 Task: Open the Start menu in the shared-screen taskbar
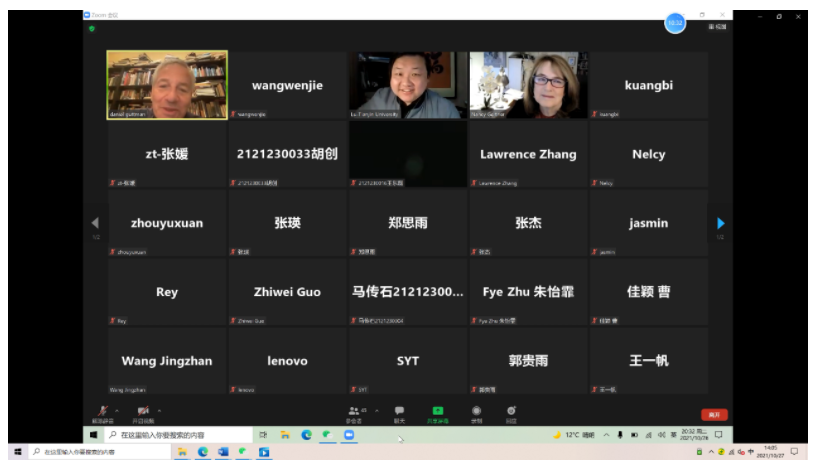(94, 435)
